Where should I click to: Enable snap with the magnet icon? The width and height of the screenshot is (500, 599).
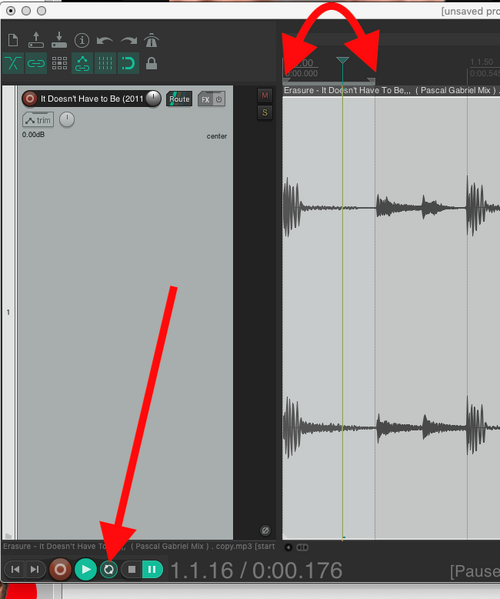128,63
